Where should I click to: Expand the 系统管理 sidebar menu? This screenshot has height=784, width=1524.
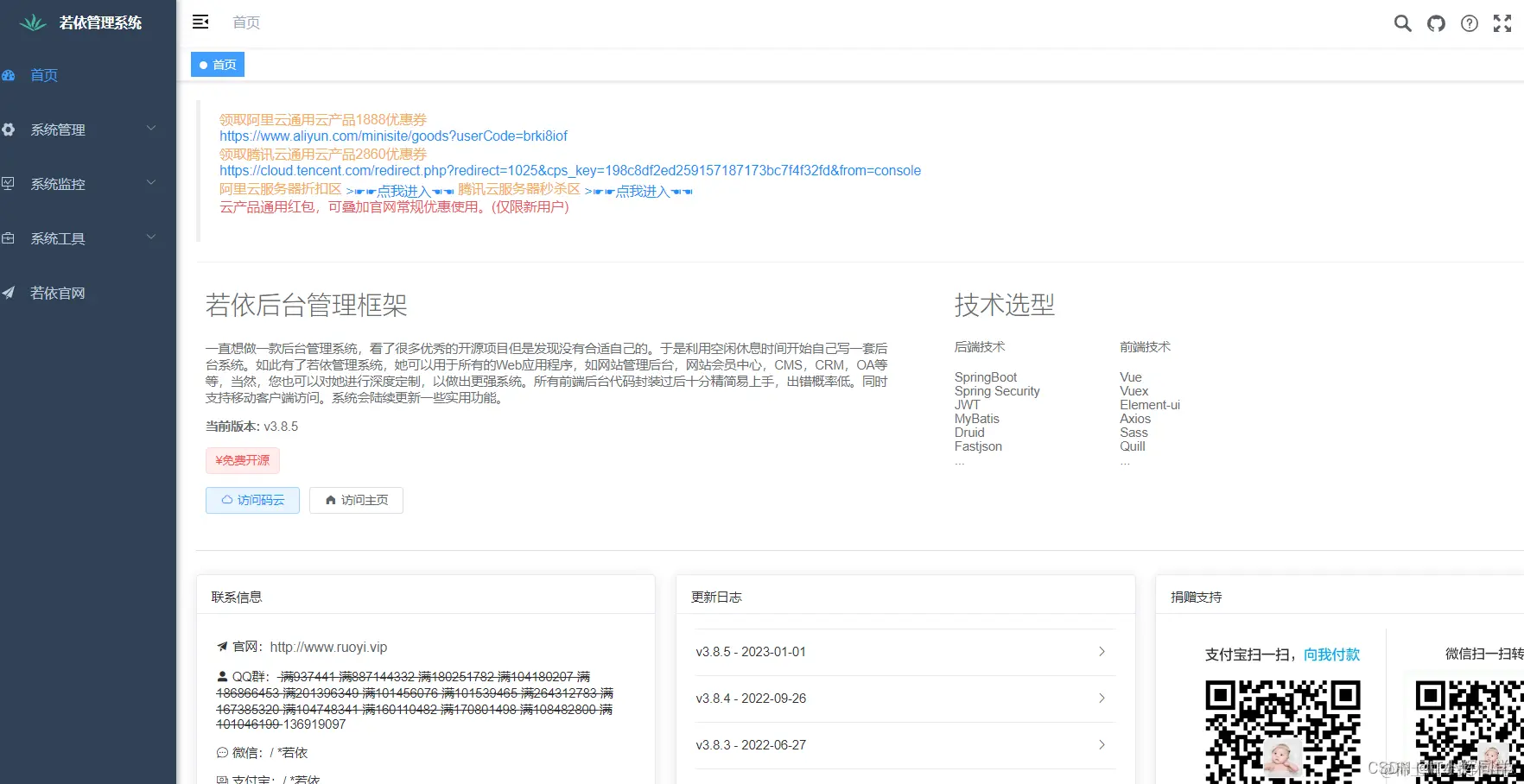point(88,130)
